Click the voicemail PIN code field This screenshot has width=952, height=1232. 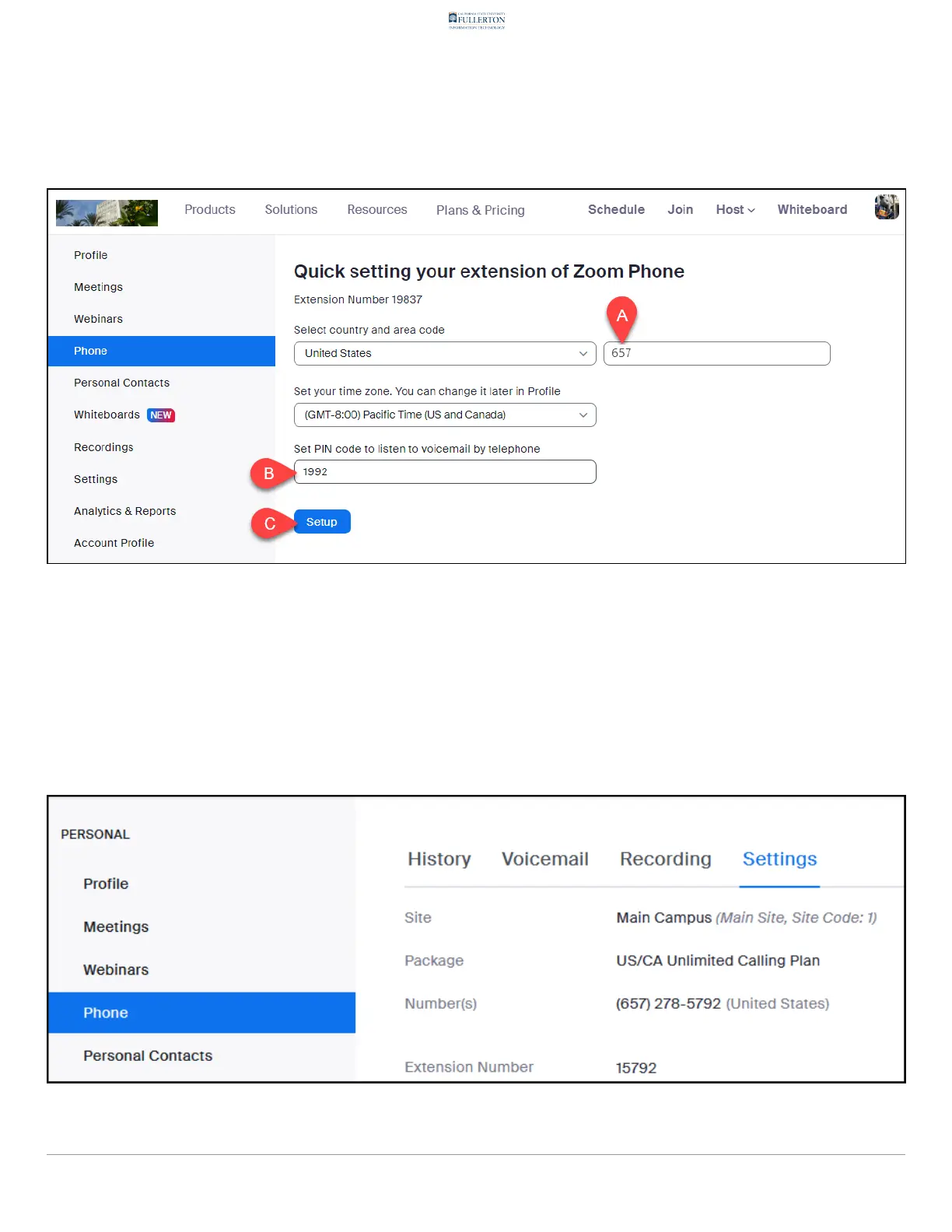pyautogui.click(x=445, y=472)
